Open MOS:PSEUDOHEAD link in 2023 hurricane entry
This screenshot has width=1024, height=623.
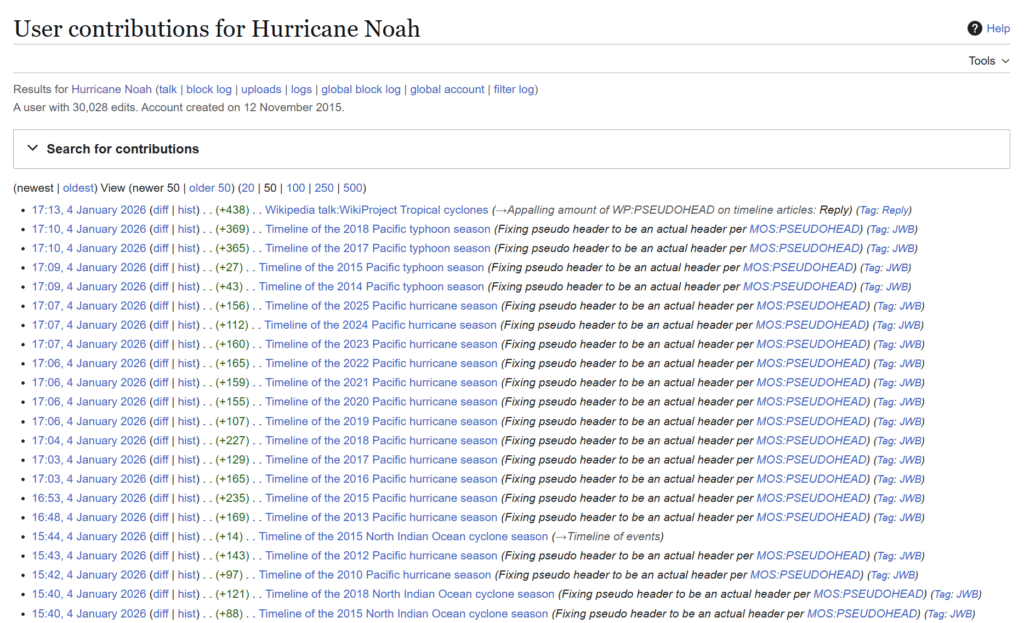809,344
